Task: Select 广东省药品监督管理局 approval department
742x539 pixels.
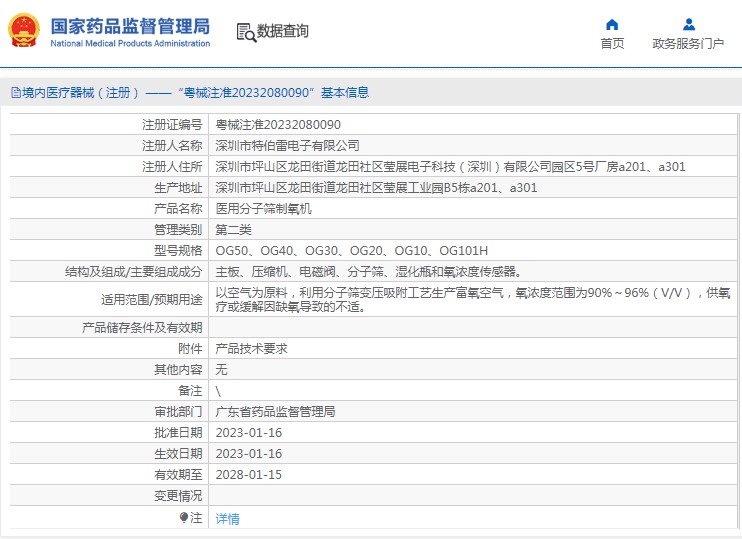Action: (x=275, y=412)
